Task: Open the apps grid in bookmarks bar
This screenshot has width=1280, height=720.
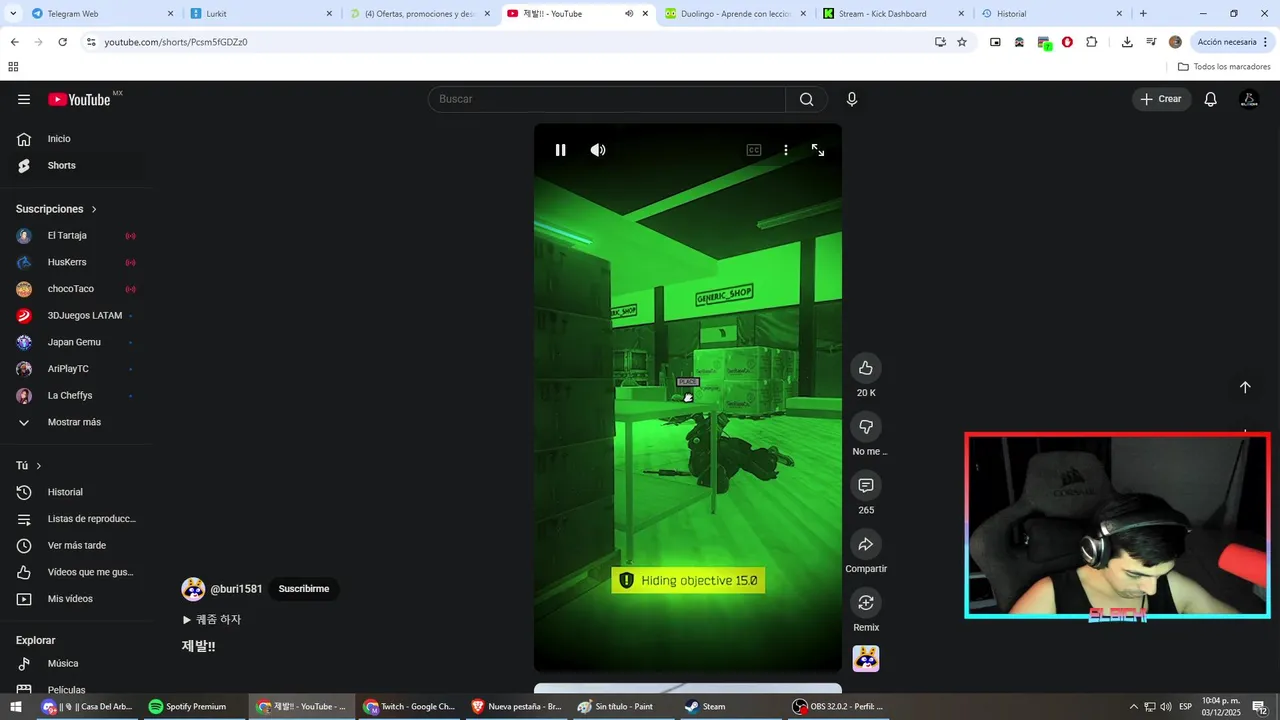Action: 13,67
